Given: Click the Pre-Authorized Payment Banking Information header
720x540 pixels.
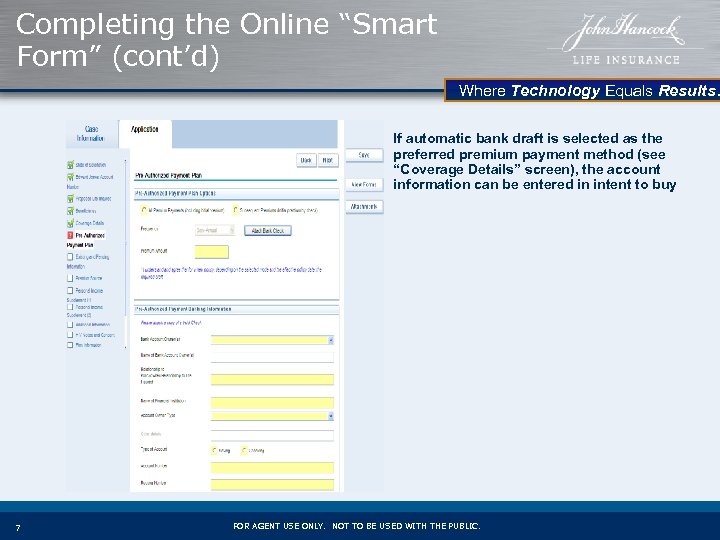Looking at the screenshot, I should click(x=236, y=309).
